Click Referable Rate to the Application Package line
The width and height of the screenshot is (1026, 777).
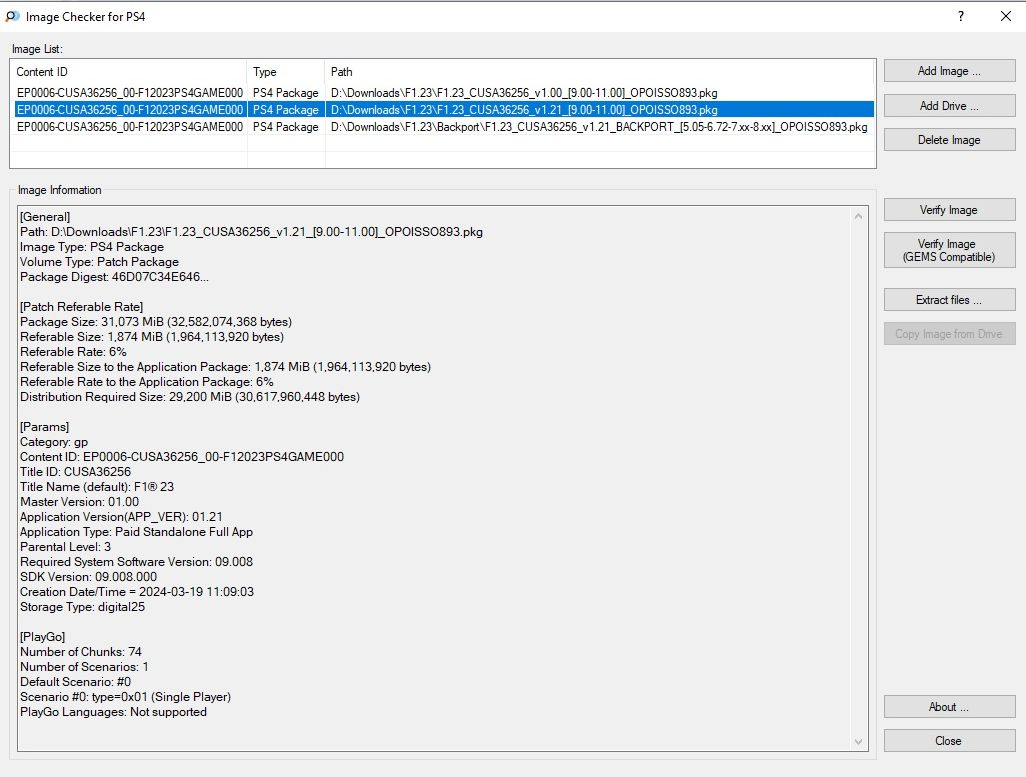147,382
